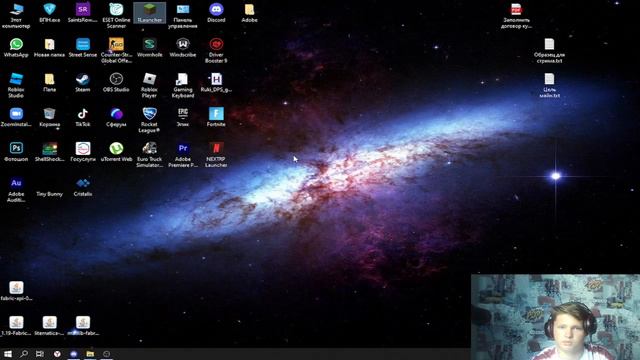The image size is (640, 360).
Task: Launch Roblox Studio
Action: 16,85
